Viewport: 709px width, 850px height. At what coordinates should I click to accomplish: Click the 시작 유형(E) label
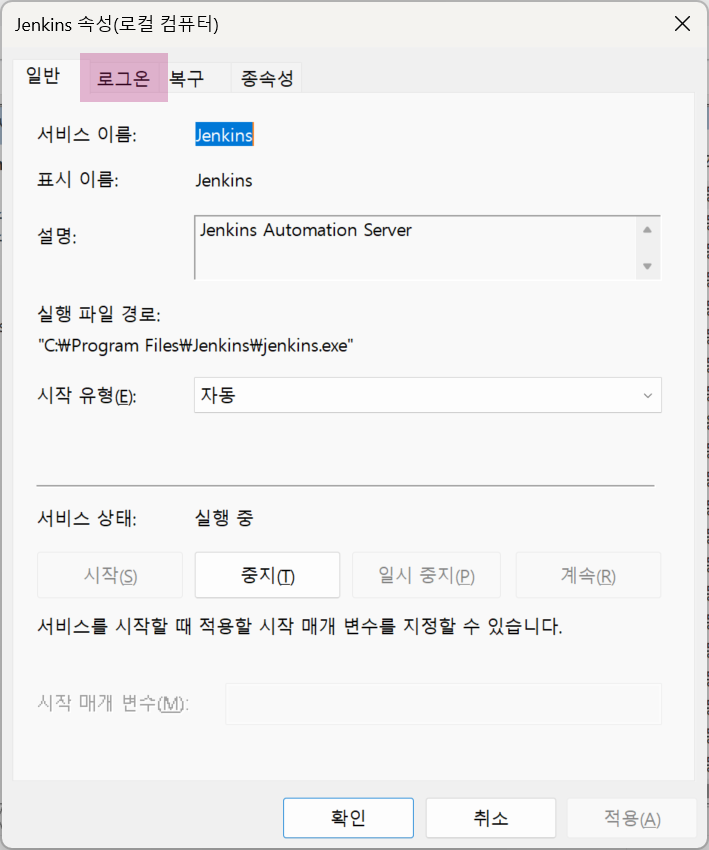[x=87, y=395]
